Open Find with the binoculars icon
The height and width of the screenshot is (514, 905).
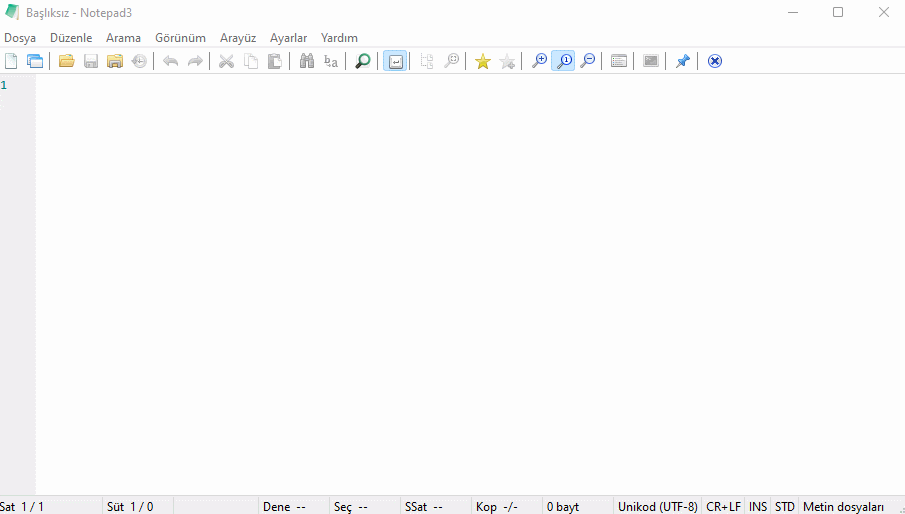click(306, 61)
